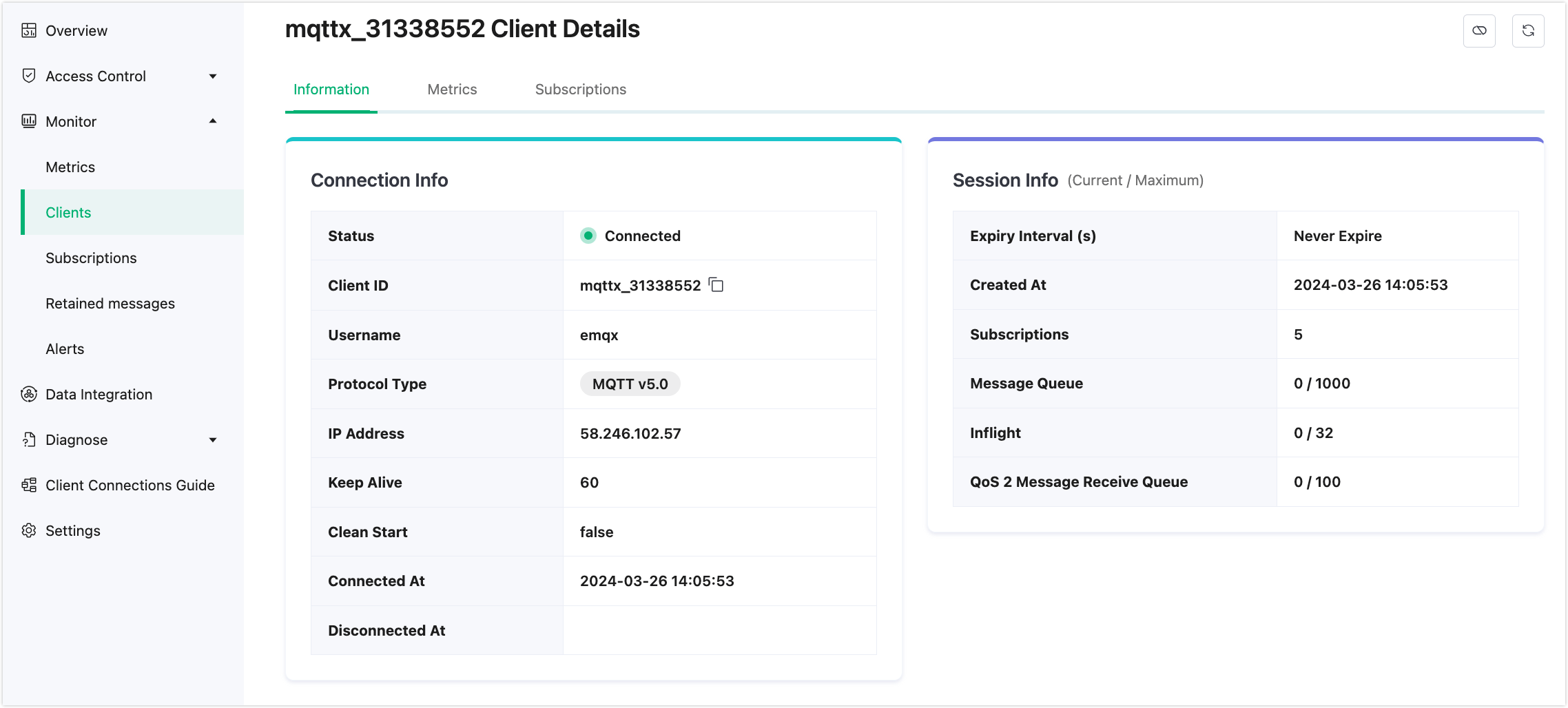Click the Diagnose icon in sidebar
Screen dimensions: 1568x708
click(x=29, y=439)
